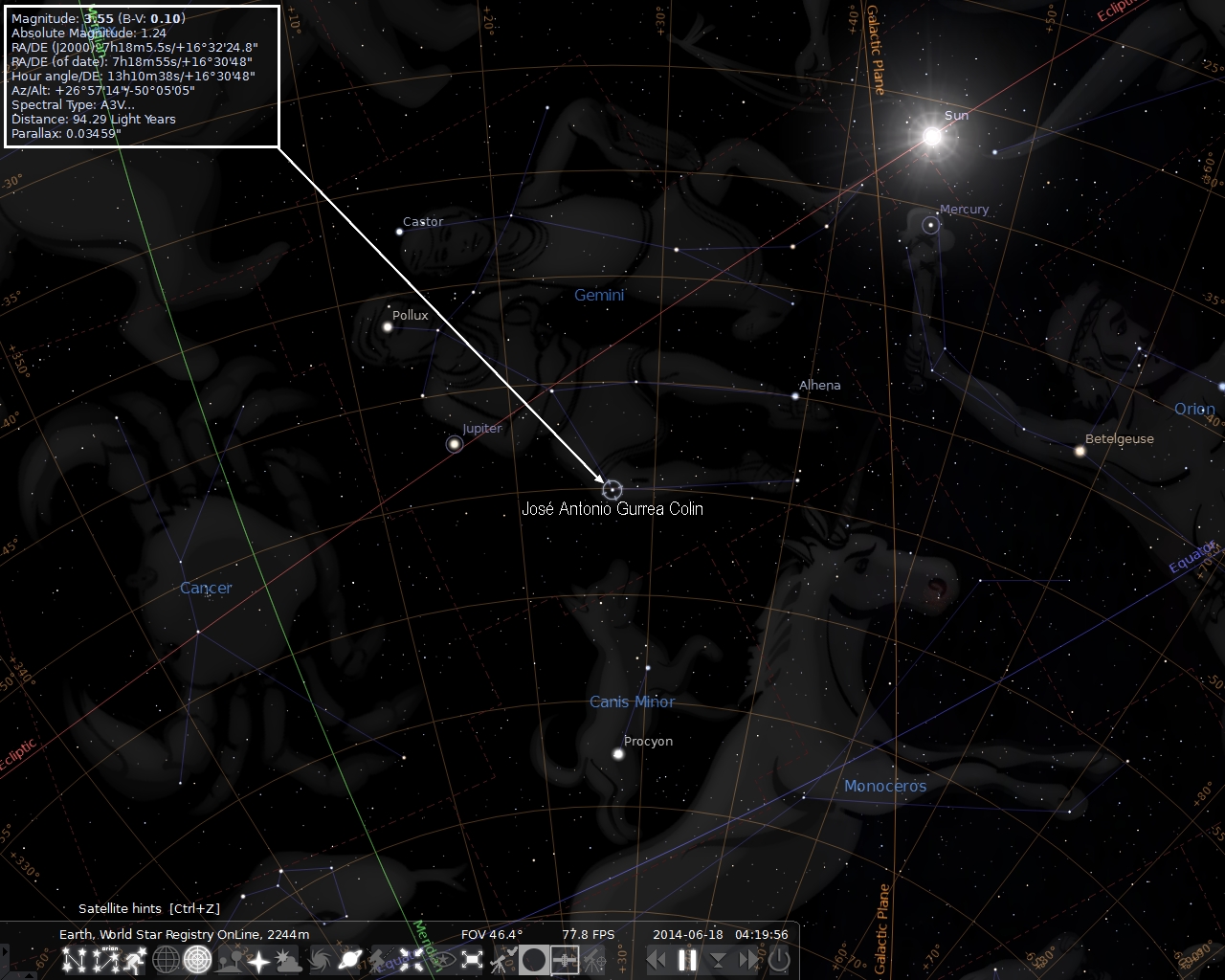Toggle constellation art figures
The height and width of the screenshot is (980, 1225).
click(133, 960)
